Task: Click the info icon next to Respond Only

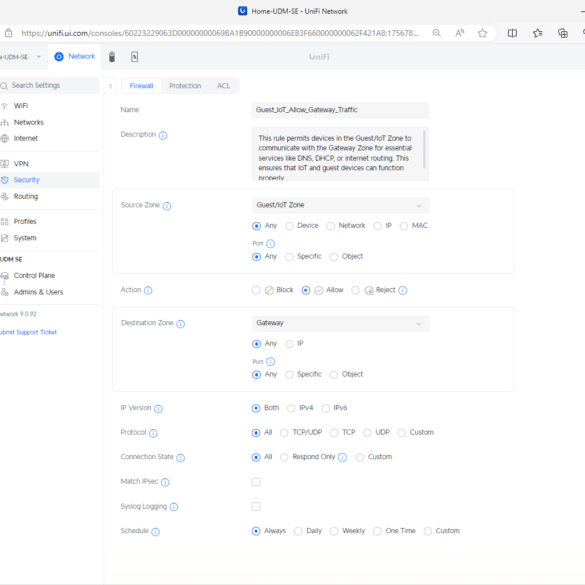Action: (342, 457)
